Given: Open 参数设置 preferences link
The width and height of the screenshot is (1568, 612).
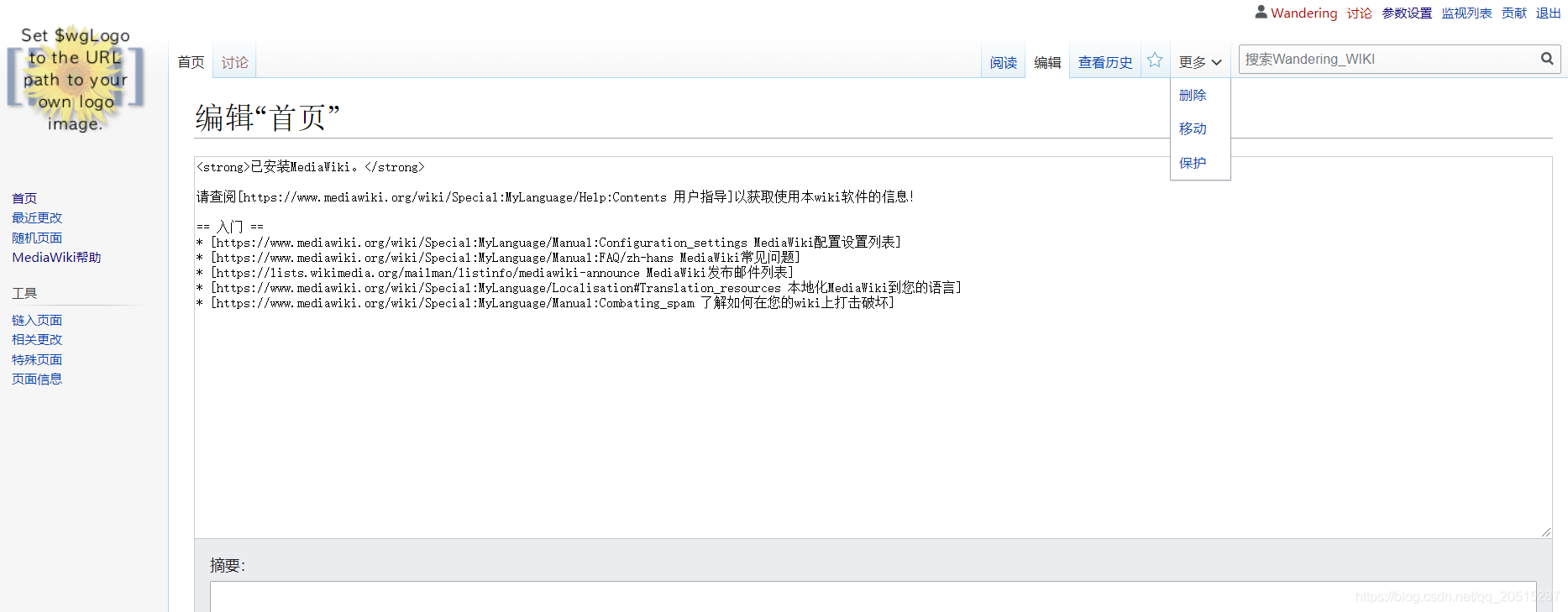Looking at the screenshot, I should coord(1407,13).
